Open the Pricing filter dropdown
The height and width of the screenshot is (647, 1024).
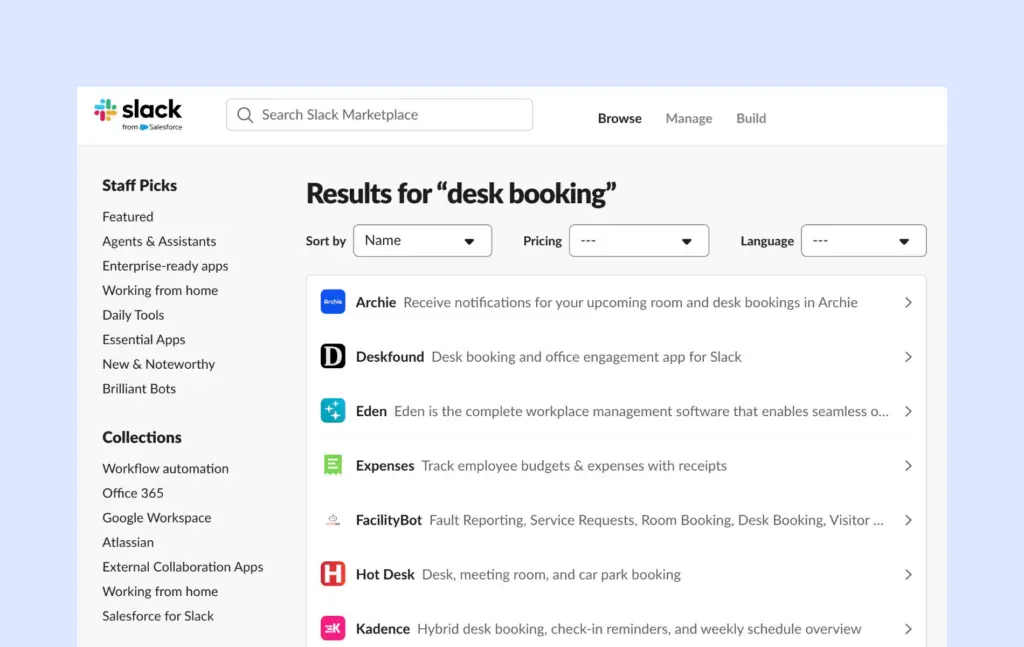coord(639,241)
